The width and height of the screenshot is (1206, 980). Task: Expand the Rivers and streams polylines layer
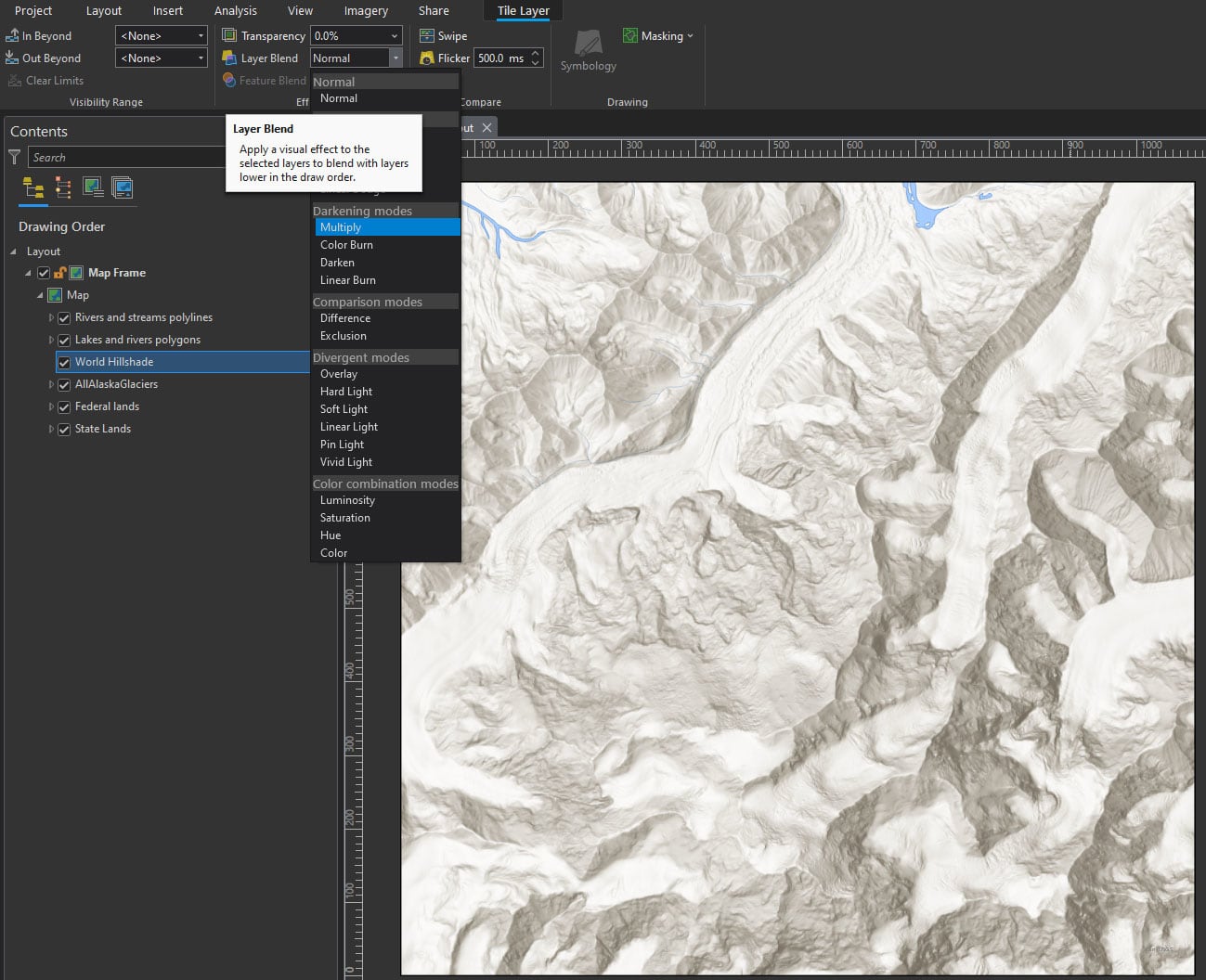click(52, 317)
